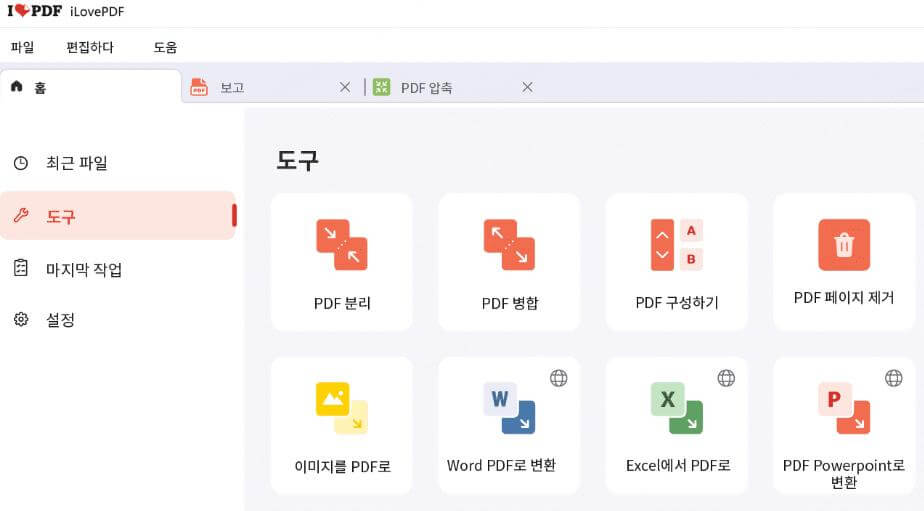
Task: Open the PDF Powerpoint로 변환 icon
Action: pyautogui.click(x=844, y=408)
